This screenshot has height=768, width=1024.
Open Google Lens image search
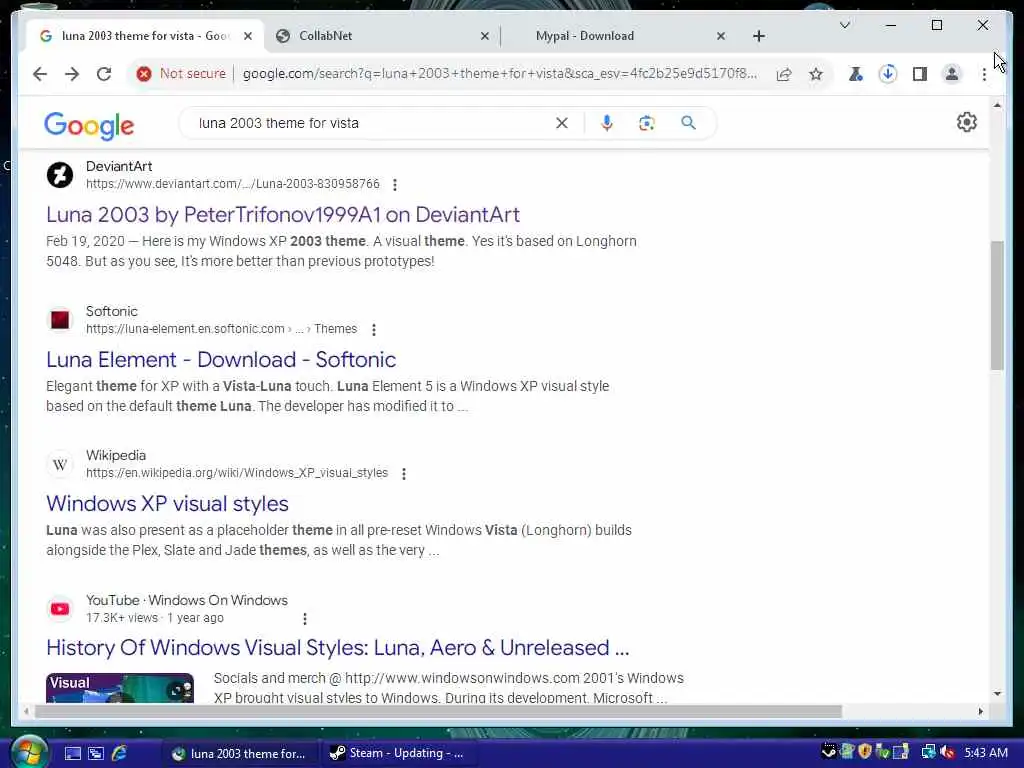[647, 123]
